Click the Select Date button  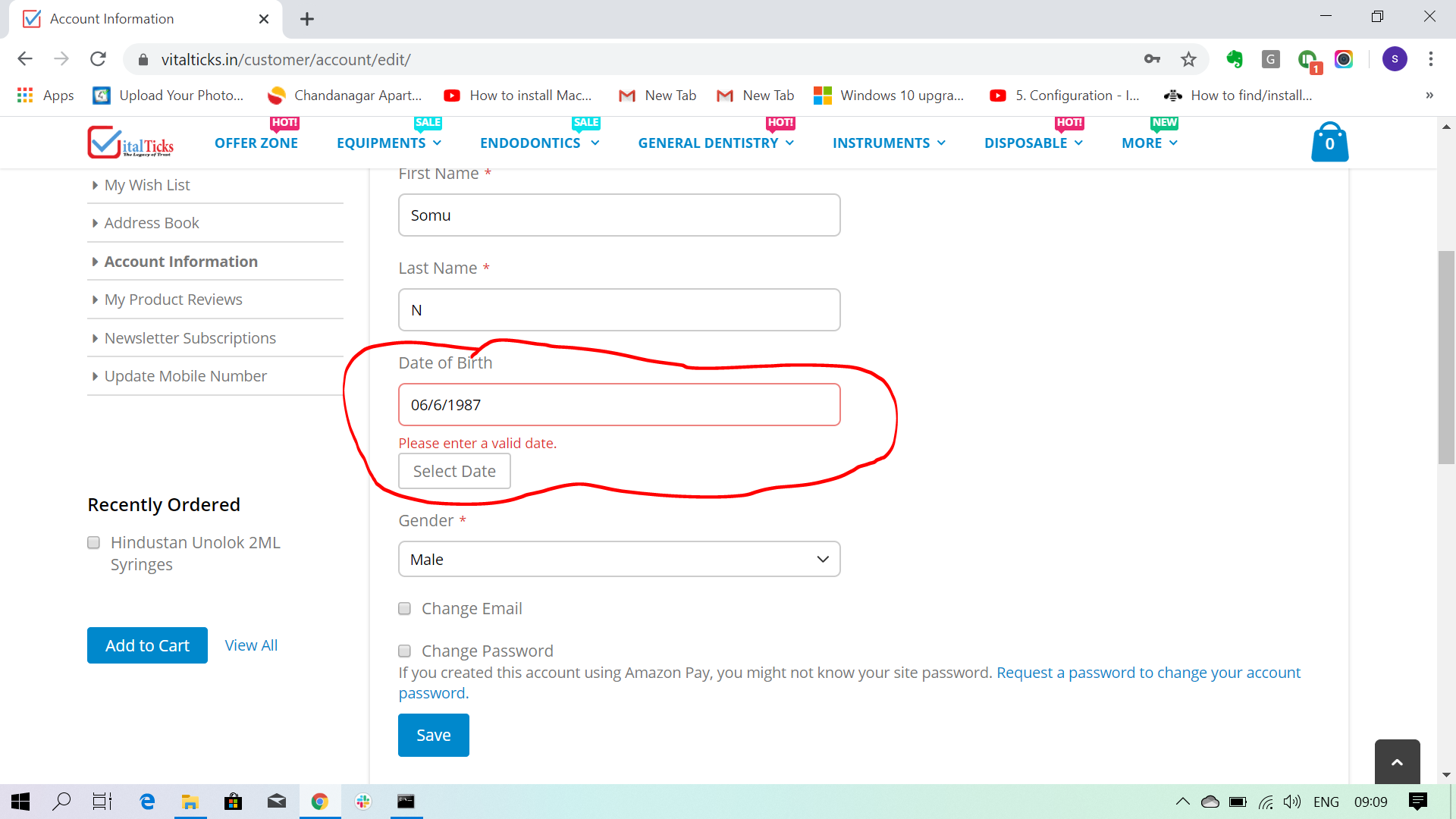click(453, 471)
